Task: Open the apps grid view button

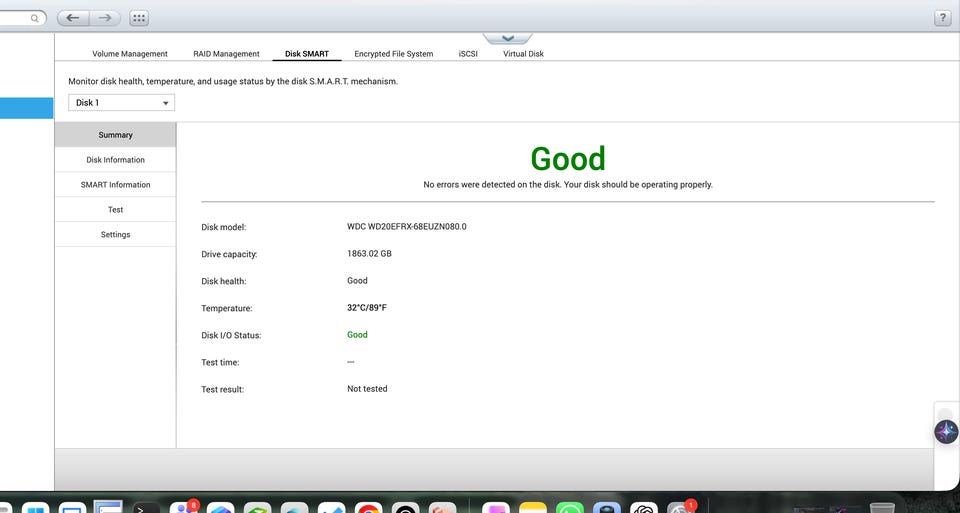Action: pos(139,18)
